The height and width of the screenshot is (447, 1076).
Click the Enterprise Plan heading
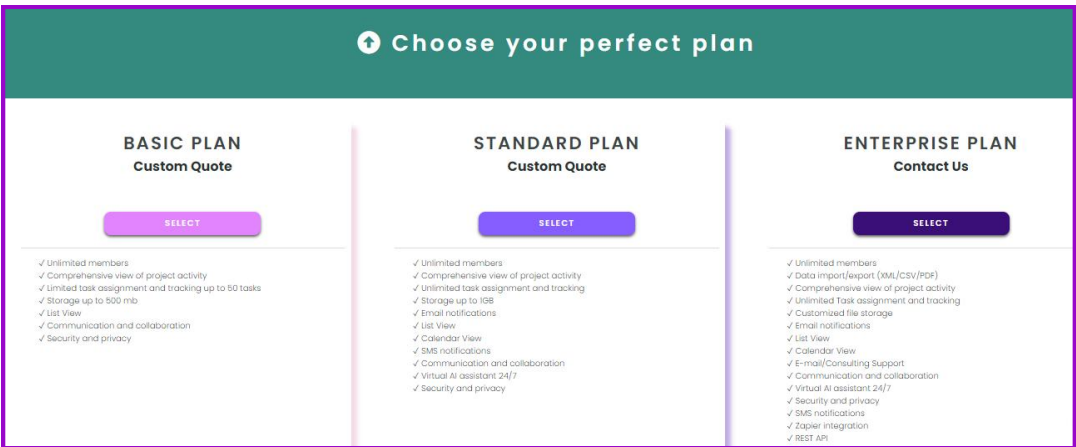click(x=930, y=143)
